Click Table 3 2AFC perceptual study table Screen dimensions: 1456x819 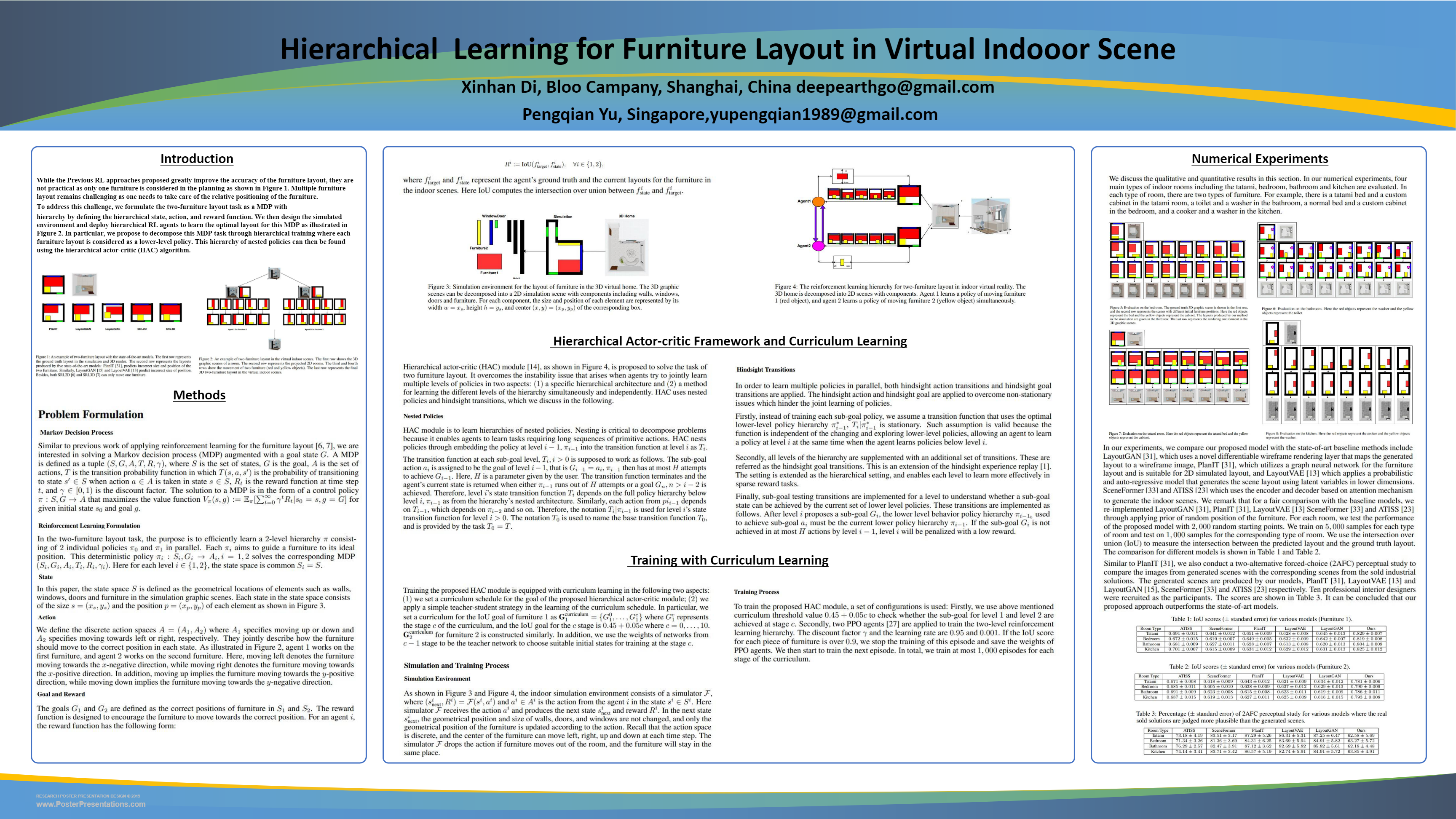click(x=1261, y=741)
